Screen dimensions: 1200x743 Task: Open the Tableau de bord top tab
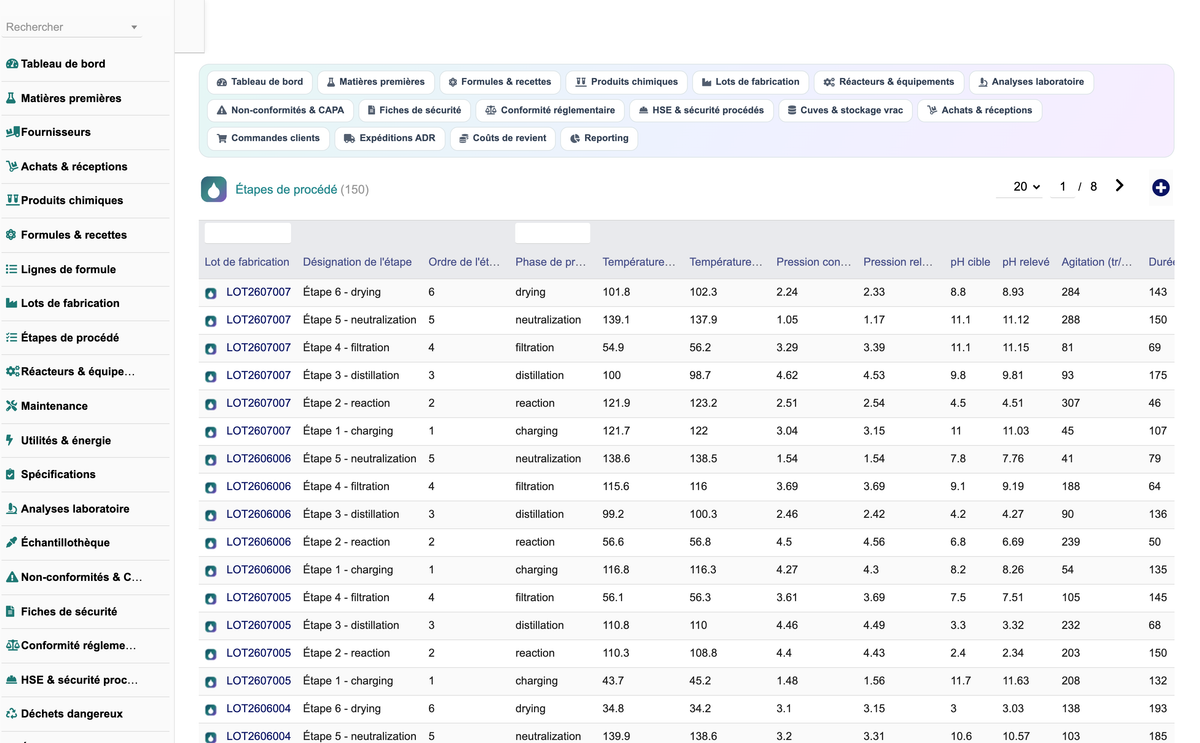260,82
